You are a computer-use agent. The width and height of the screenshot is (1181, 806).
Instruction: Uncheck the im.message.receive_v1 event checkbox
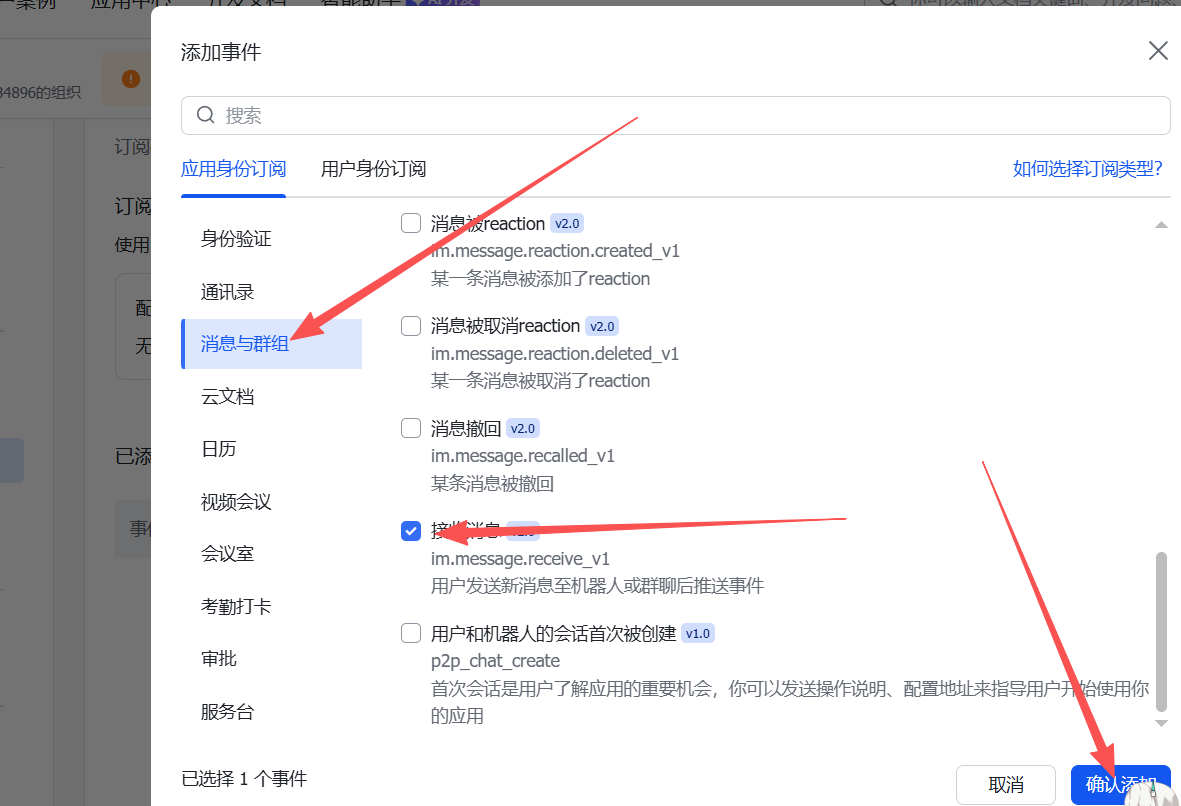(410, 531)
